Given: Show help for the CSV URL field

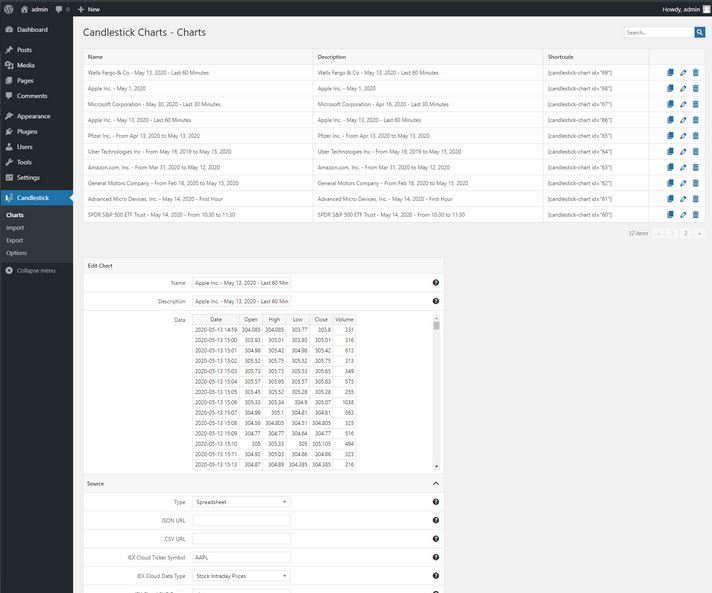Looking at the screenshot, I should (x=435, y=539).
